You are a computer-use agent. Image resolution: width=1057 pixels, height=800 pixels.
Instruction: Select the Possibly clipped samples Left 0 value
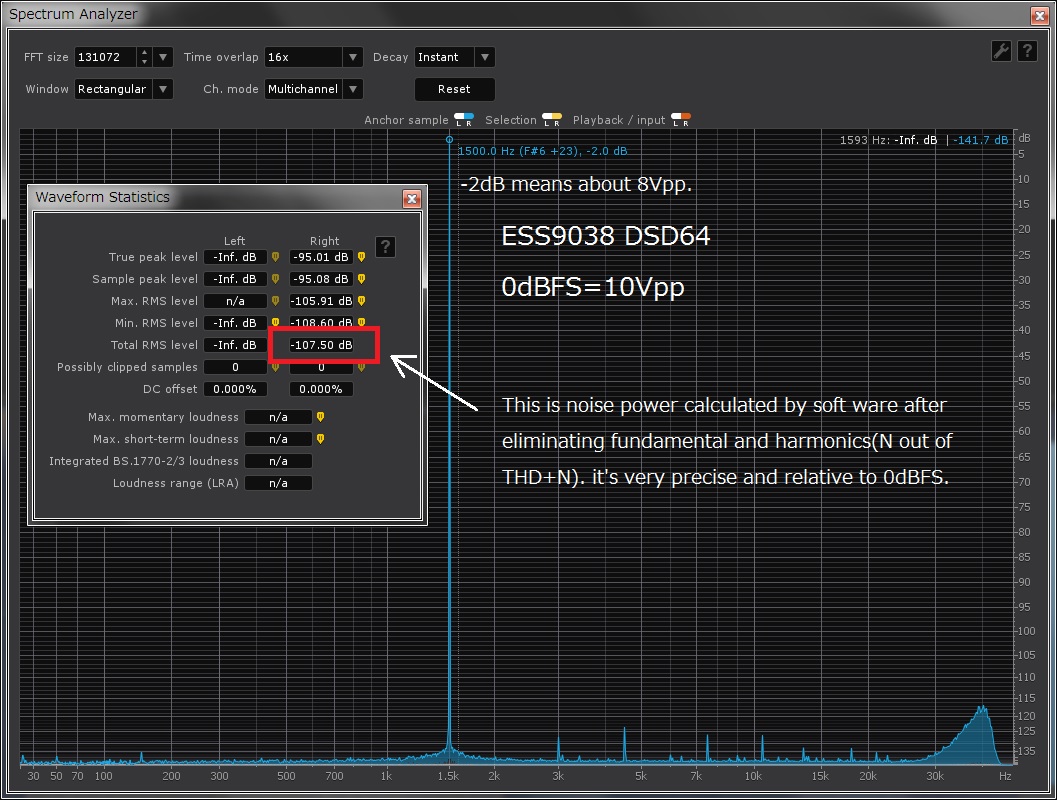pyautogui.click(x=235, y=367)
